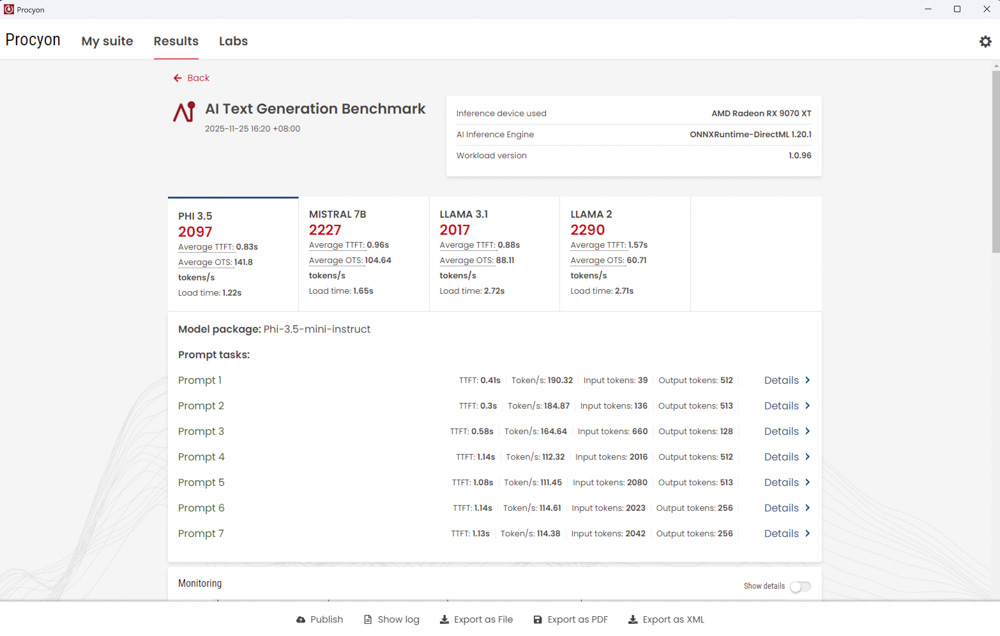Select the MISTRAL 7B results tab
The image size is (1000, 636).
364,253
